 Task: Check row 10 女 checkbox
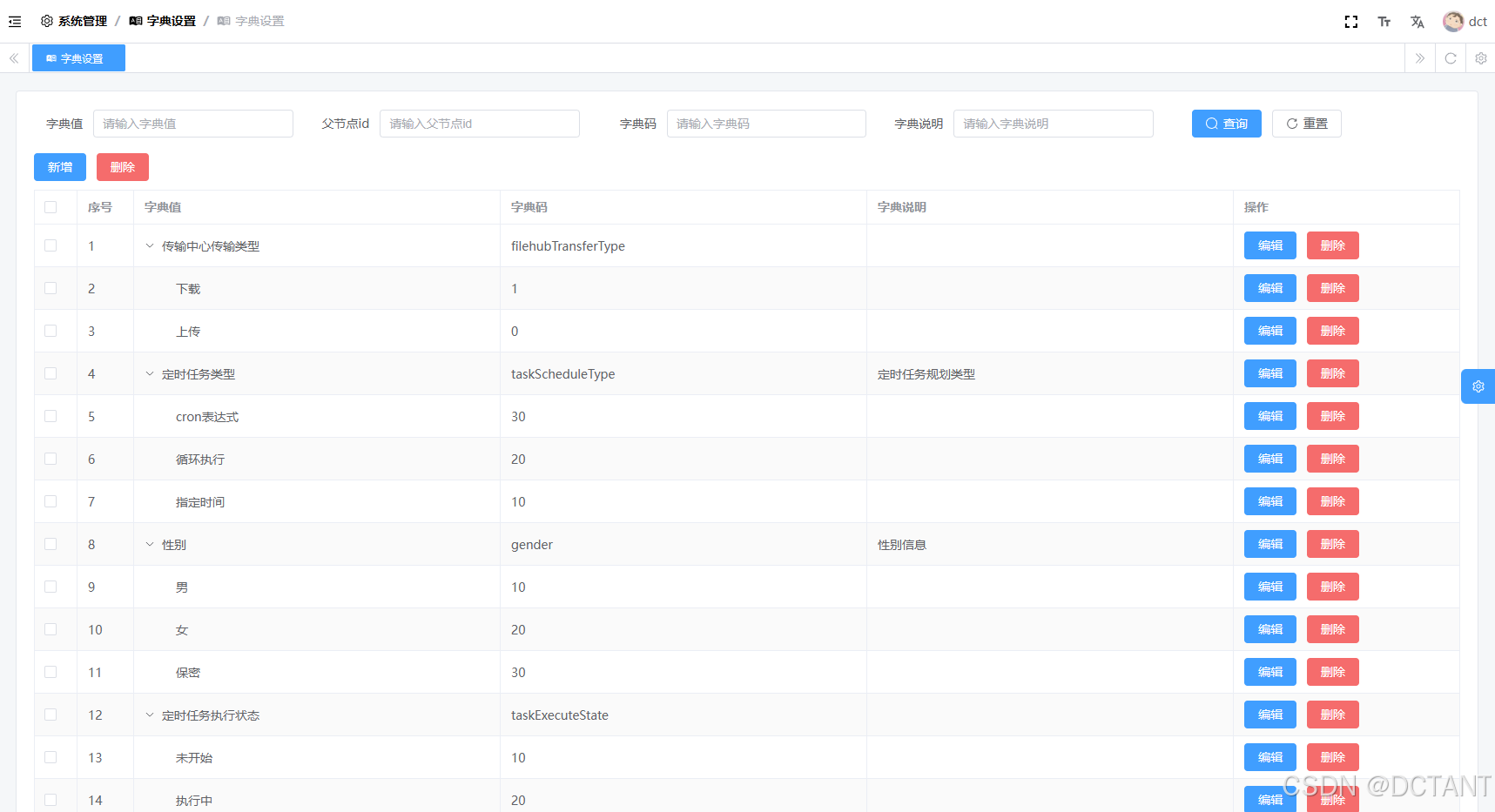point(51,629)
